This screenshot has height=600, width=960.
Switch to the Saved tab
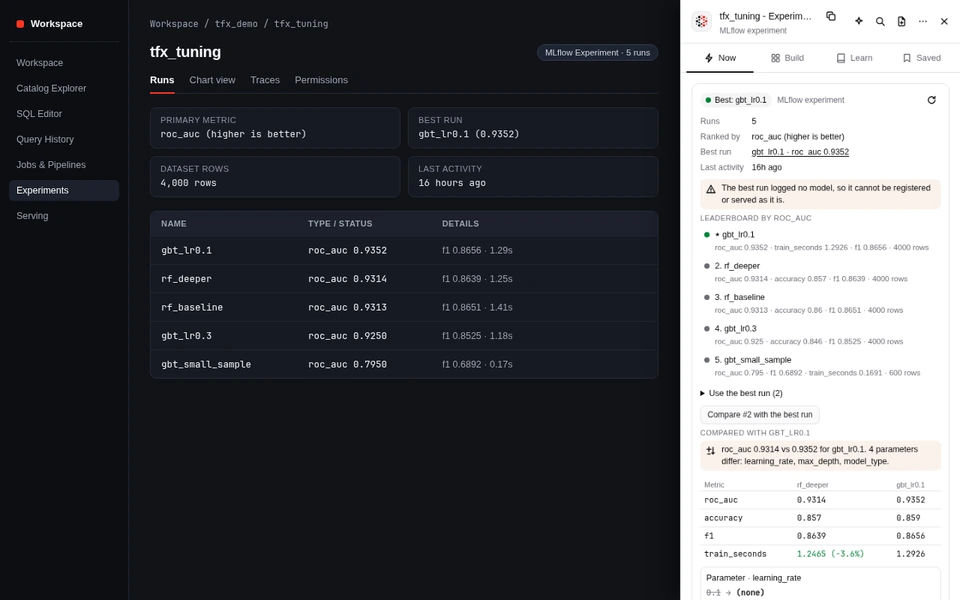pos(921,58)
